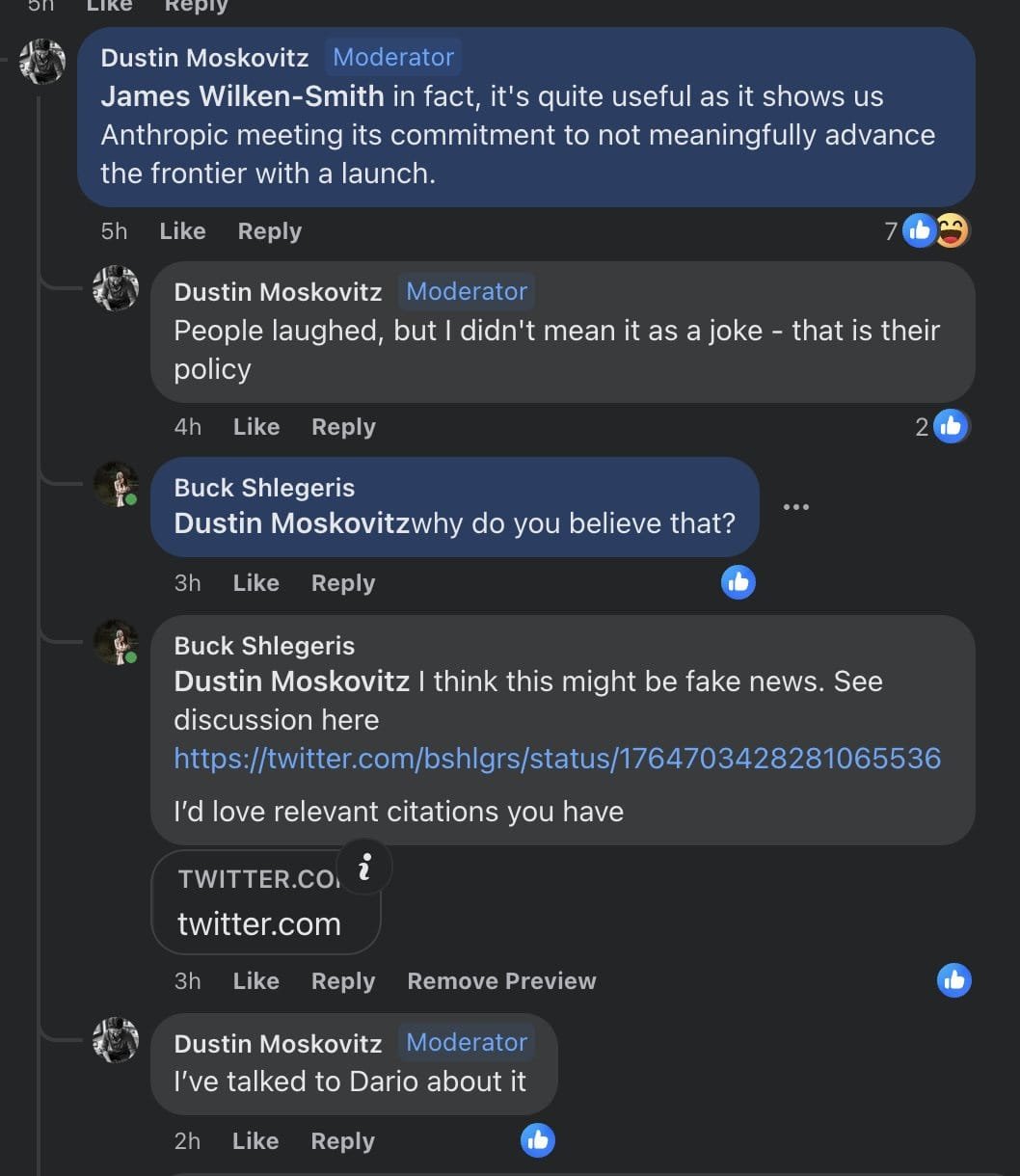Click the thumbs-up next to 'I've talked to Dario about it'
The height and width of the screenshot is (1176, 1020).
[538, 1140]
